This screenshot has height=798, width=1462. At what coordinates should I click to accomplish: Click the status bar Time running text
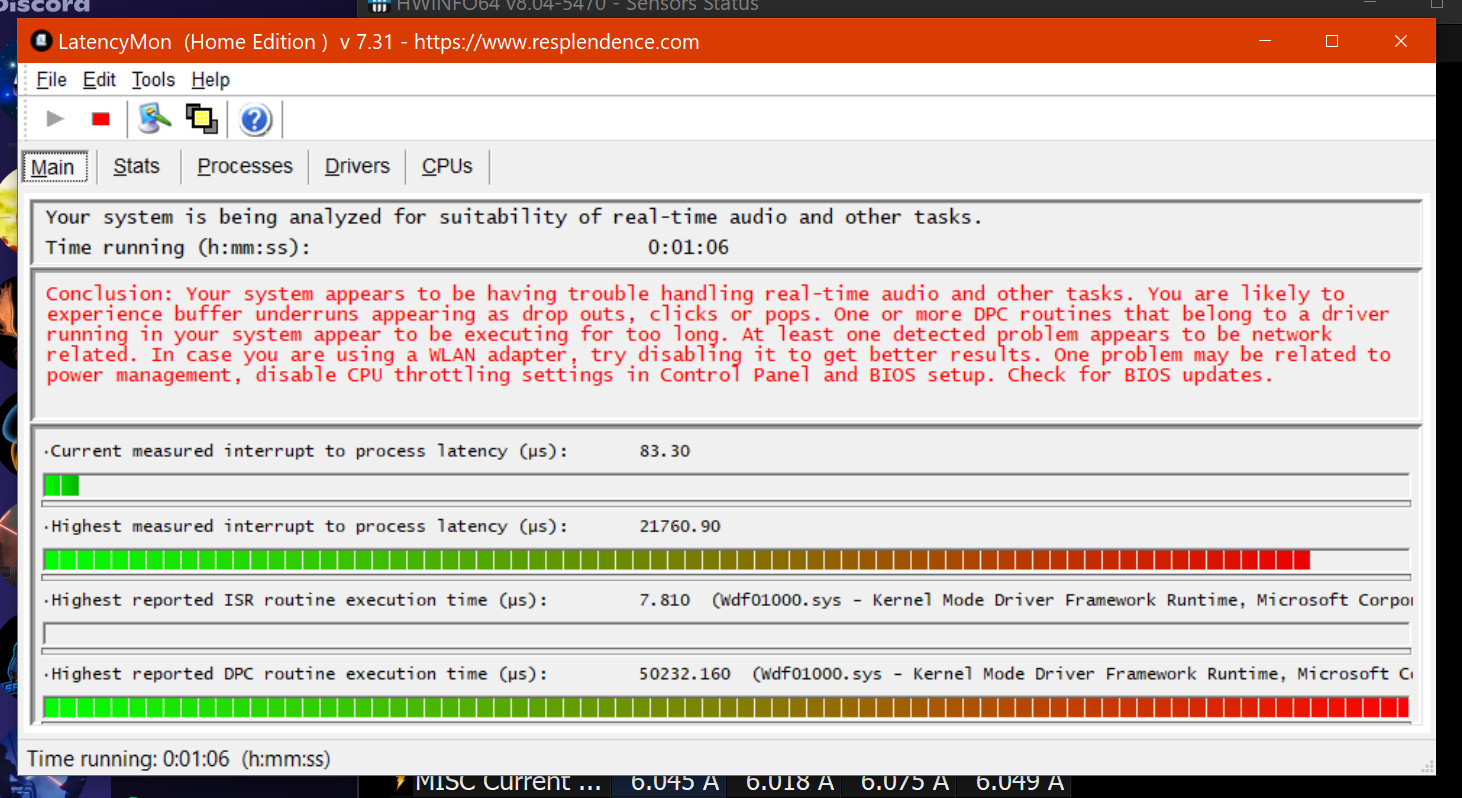[x=179, y=759]
